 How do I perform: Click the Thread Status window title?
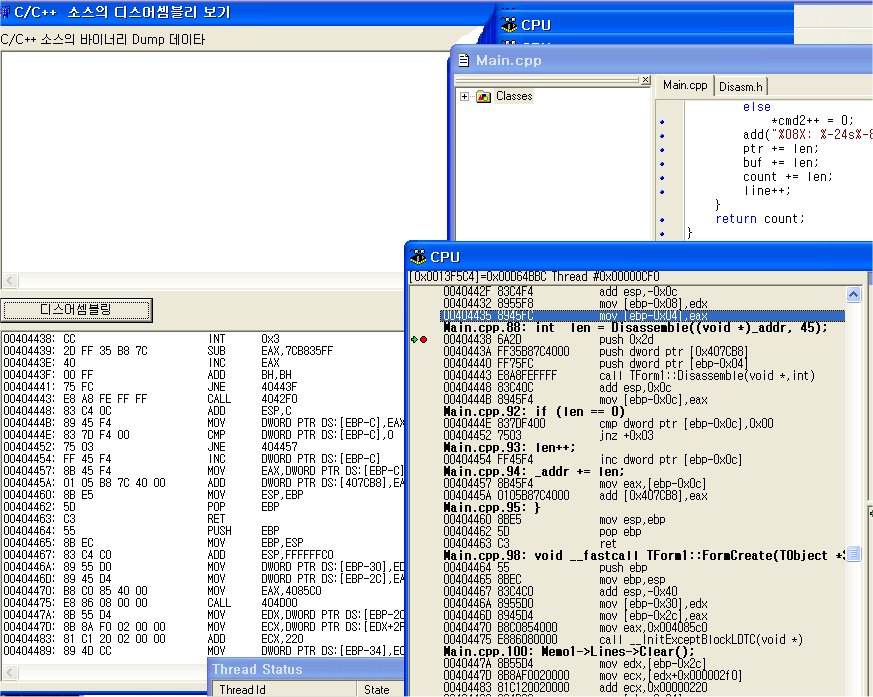click(257, 669)
